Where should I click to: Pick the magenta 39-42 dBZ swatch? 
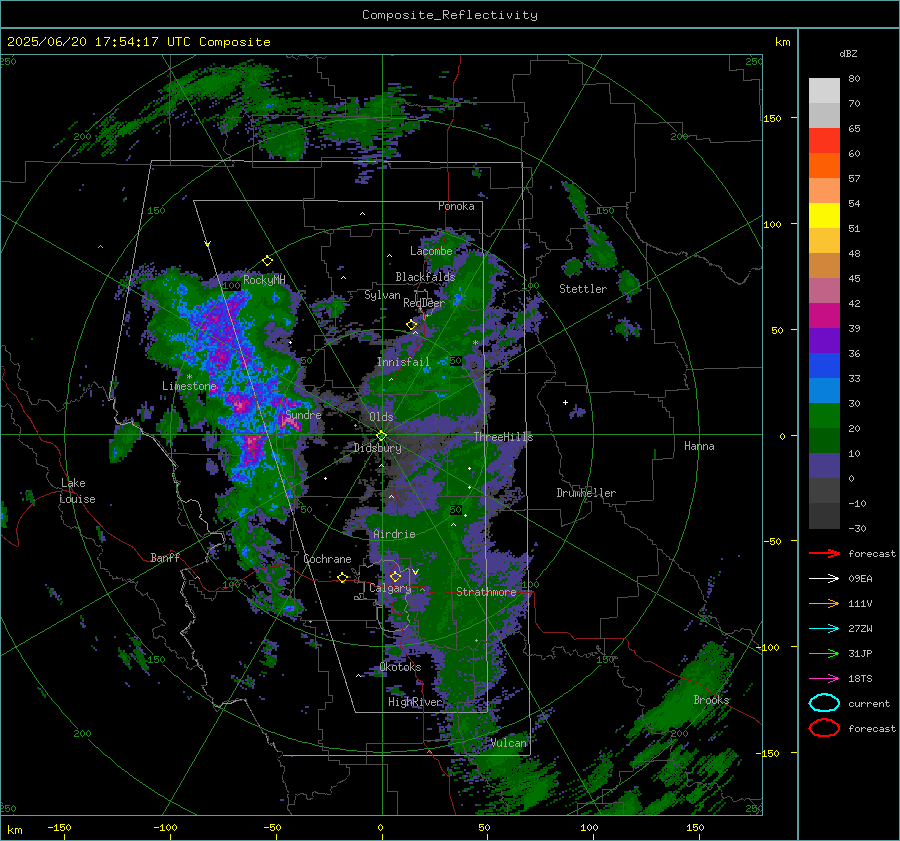point(824,316)
